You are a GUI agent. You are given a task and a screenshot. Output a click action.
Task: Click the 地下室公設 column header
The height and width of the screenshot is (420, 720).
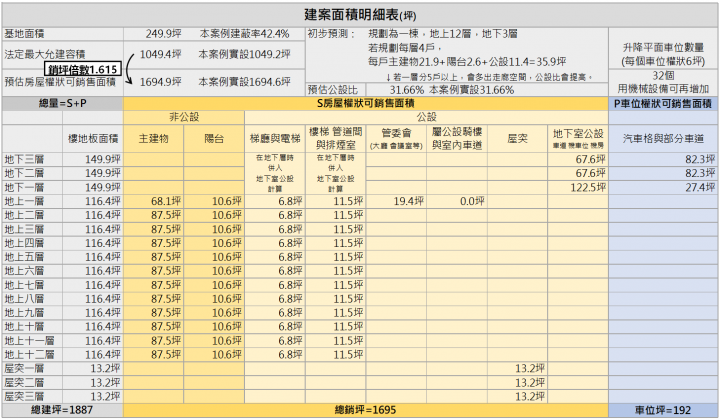578,139
